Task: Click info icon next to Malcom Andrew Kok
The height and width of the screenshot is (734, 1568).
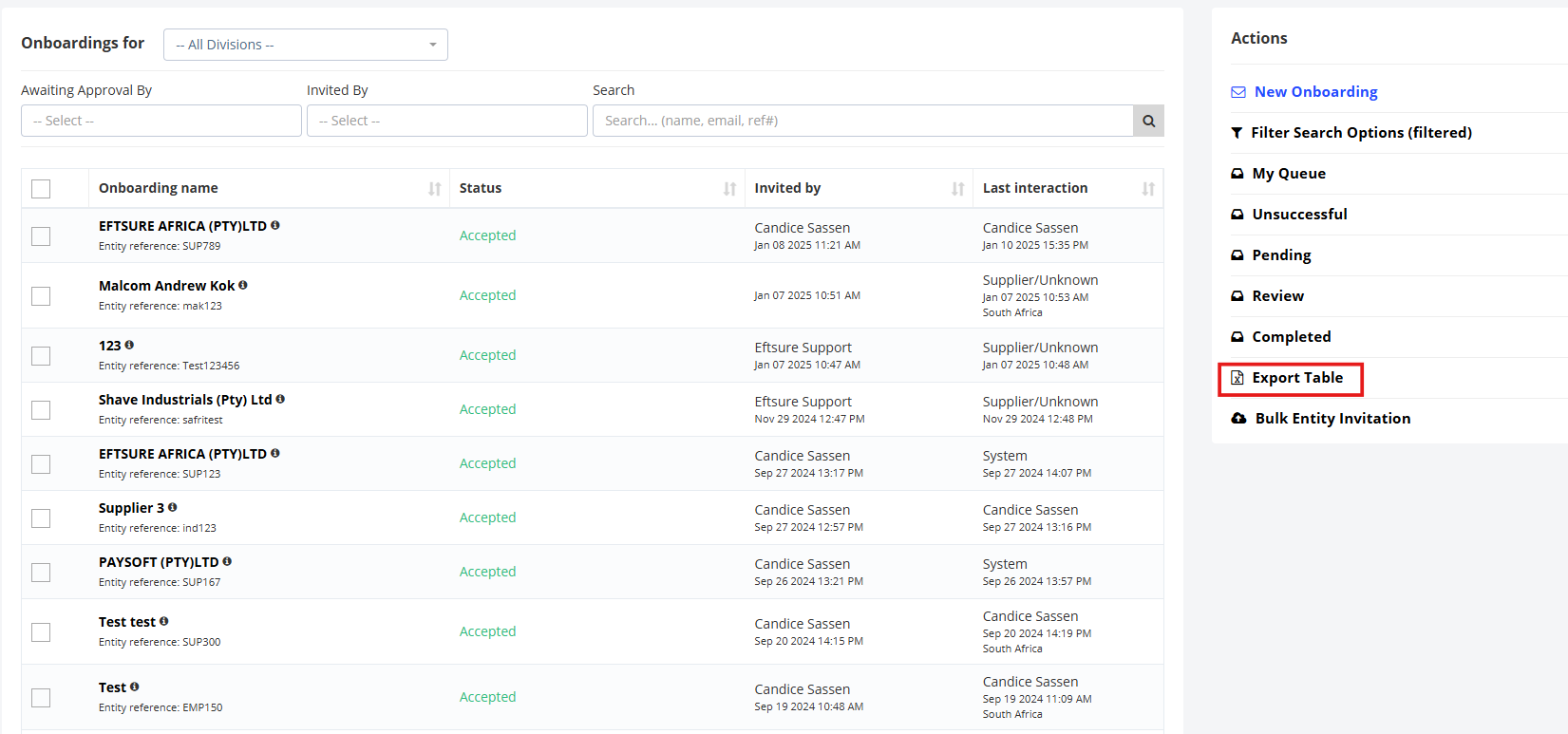Action: tap(243, 285)
